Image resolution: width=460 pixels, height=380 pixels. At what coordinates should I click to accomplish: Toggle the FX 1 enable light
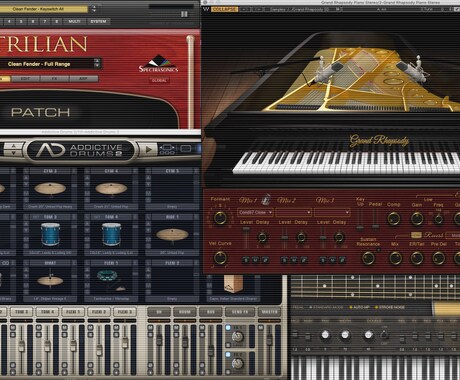point(228,328)
